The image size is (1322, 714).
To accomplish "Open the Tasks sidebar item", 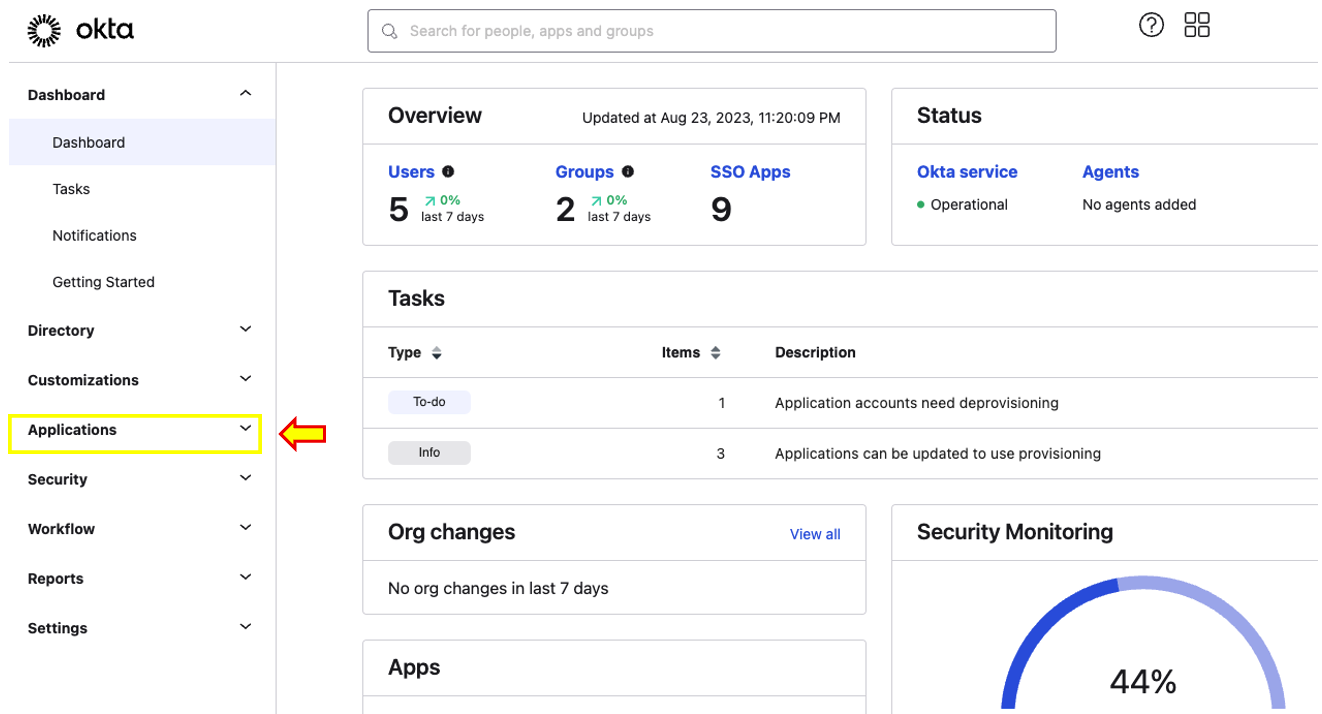I will (x=71, y=189).
